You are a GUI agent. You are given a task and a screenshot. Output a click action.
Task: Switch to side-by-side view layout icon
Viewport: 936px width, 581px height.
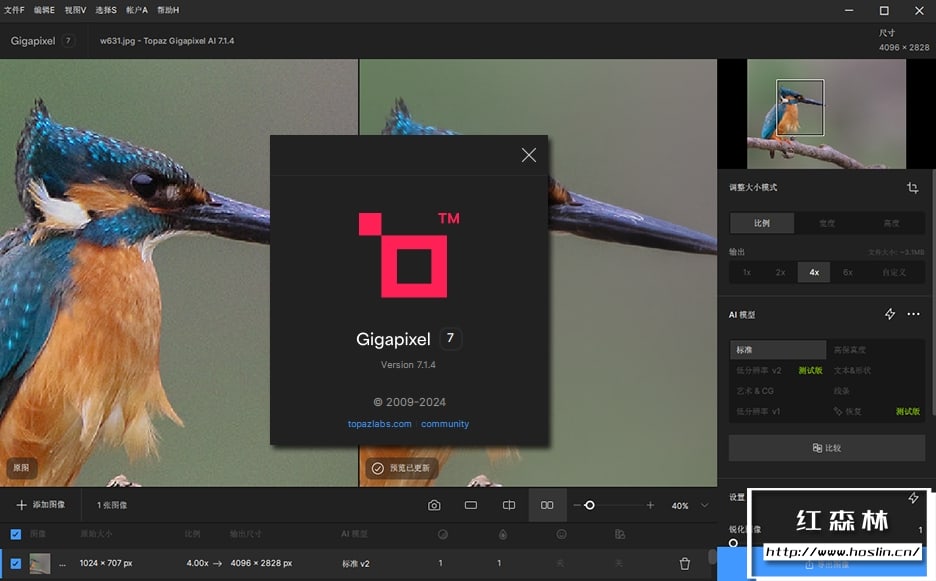tap(547, 505)
